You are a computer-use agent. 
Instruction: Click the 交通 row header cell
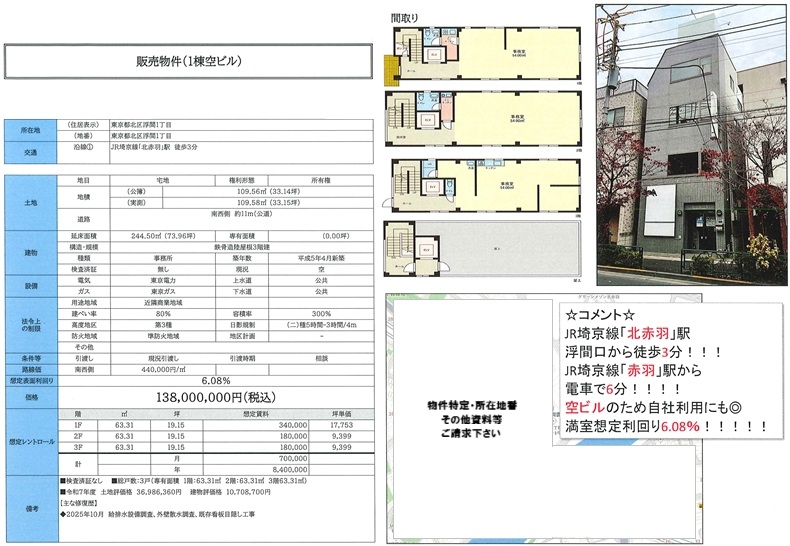click(x=31, y=152)
